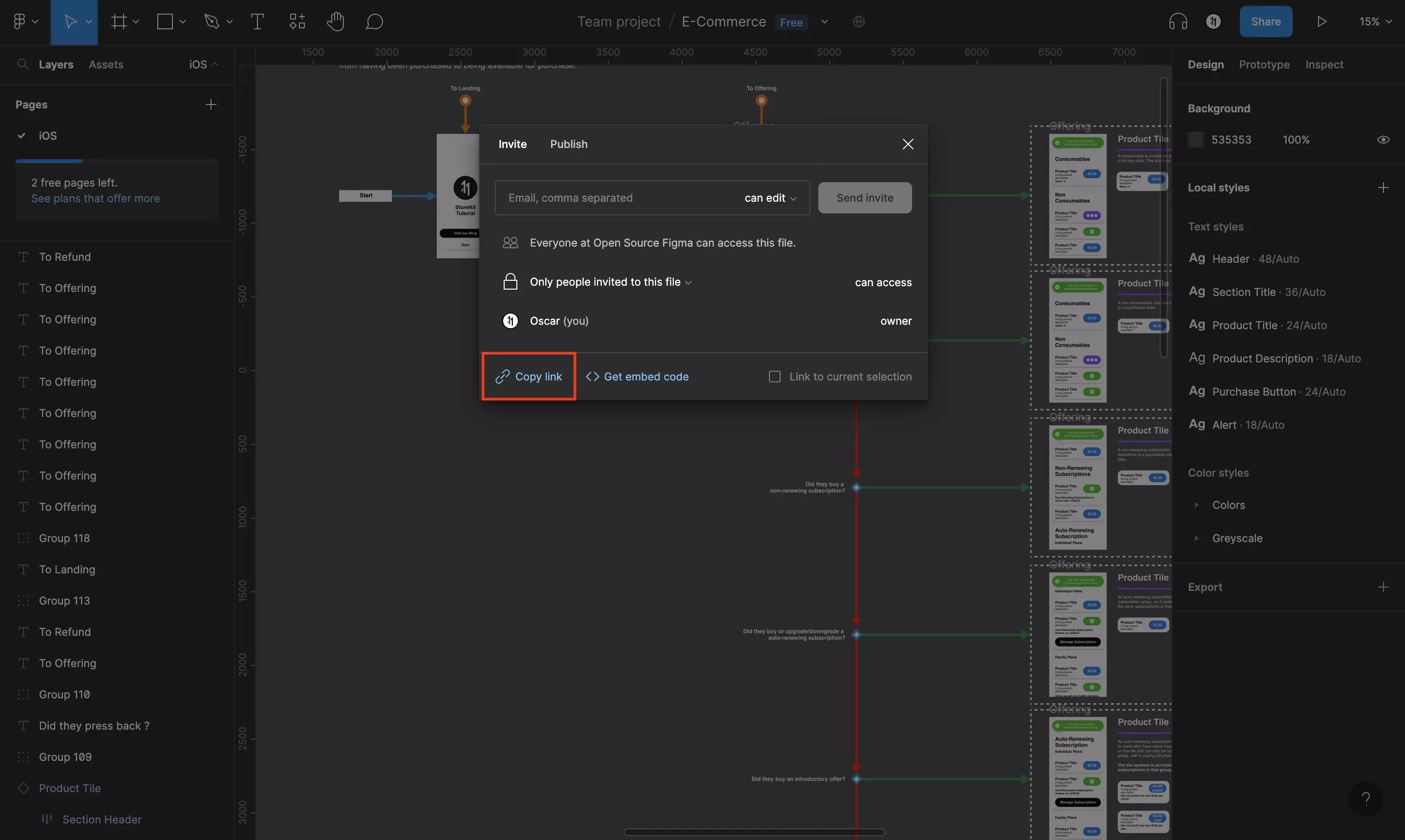Click the 535353 background color swatch
The image size is (1405, 840).
tap(1196, 139)
